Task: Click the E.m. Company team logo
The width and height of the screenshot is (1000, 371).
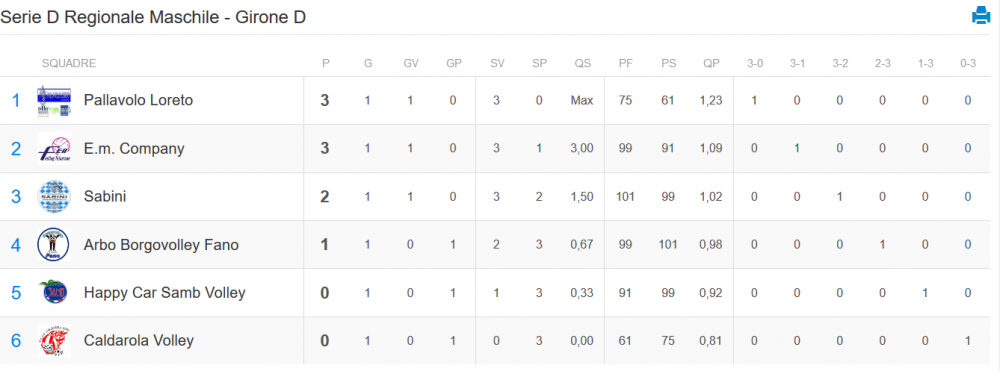Action: coord(54,149)
